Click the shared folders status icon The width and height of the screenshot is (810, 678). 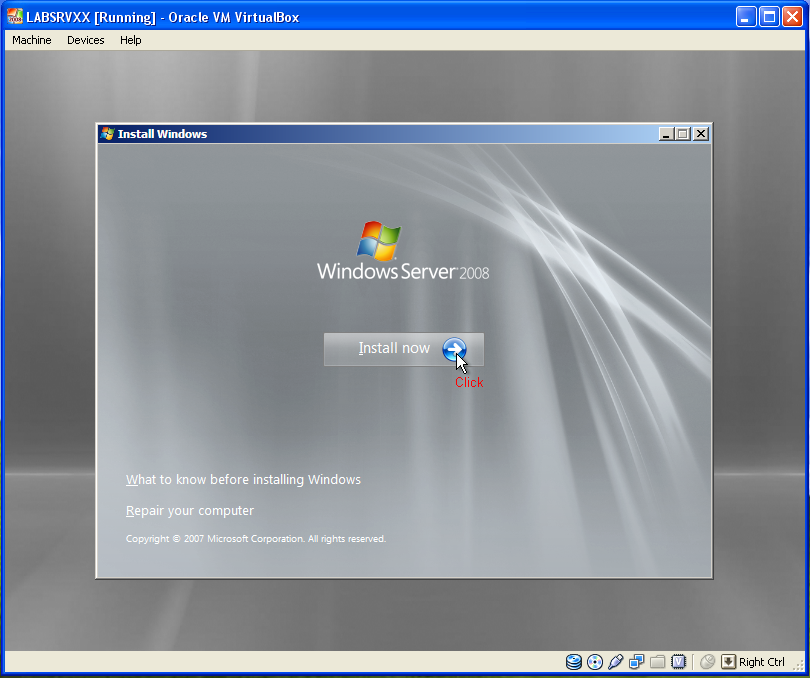click(657, 661)
